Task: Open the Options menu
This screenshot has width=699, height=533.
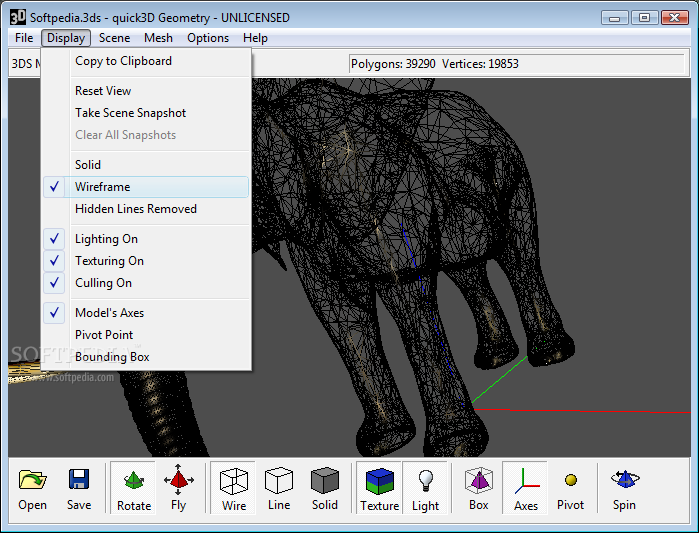Action: (208, 38)
